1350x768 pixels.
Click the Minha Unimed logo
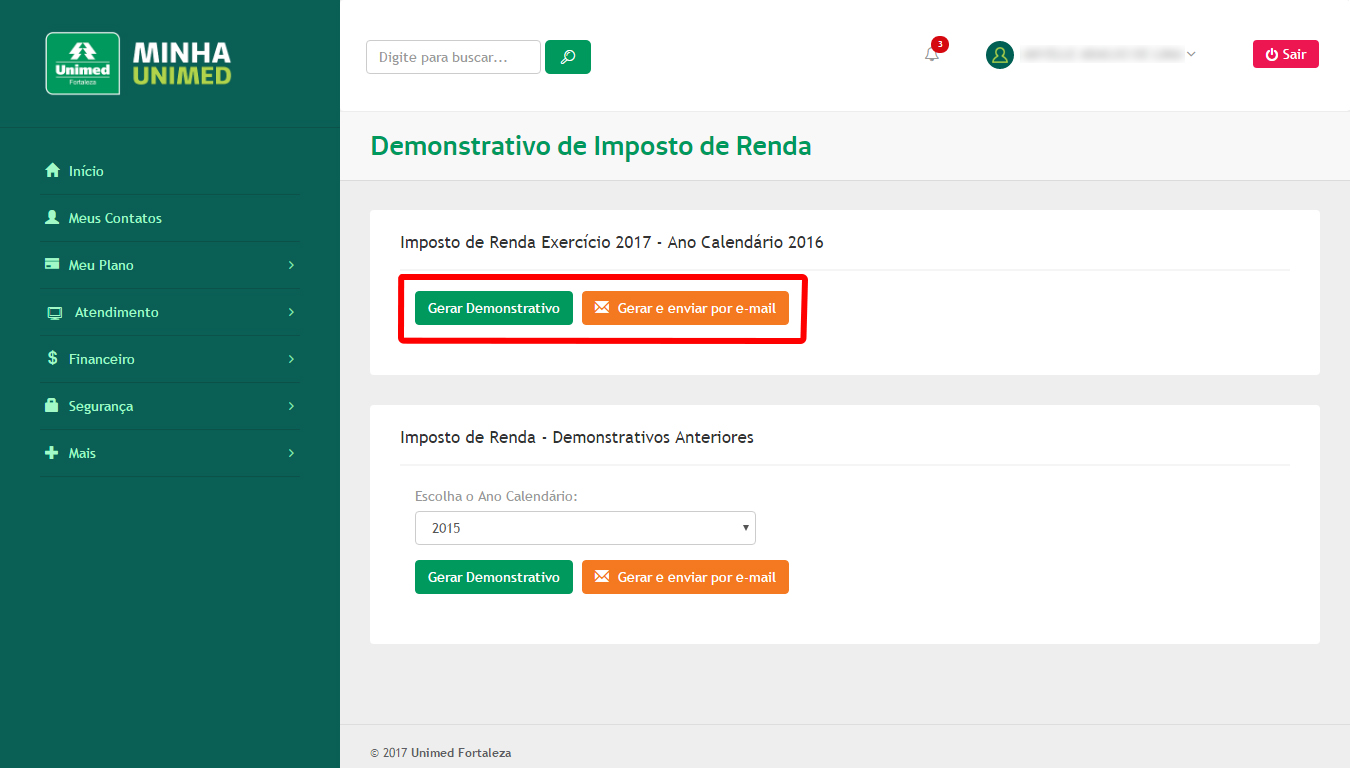[139, 63]
